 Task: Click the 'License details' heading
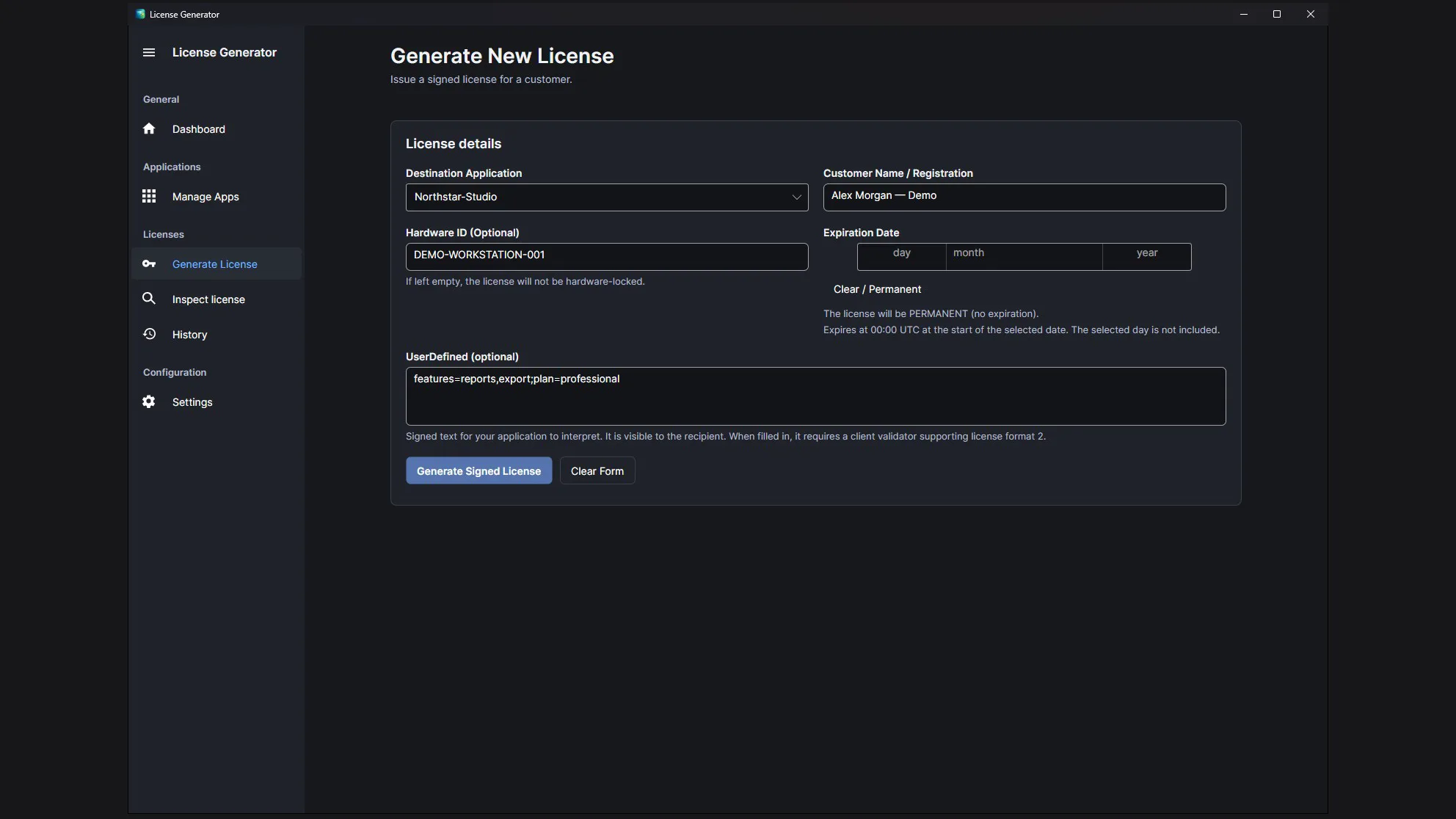454,144
